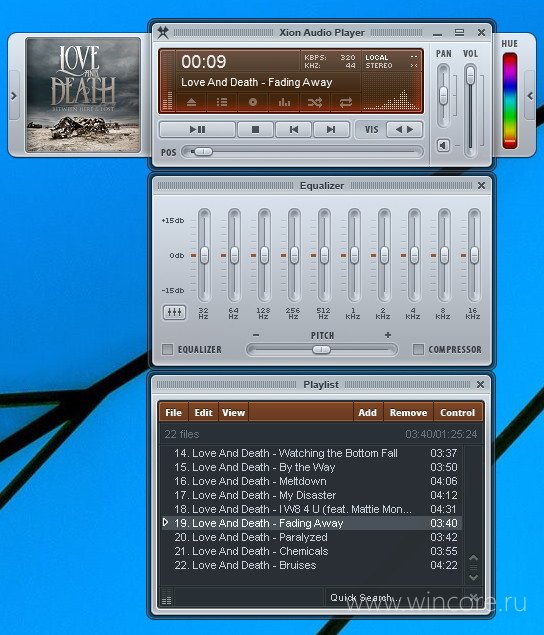Click the play/pause button
The height and width of the screenshot is (635, 544).
tap(197, 130)
